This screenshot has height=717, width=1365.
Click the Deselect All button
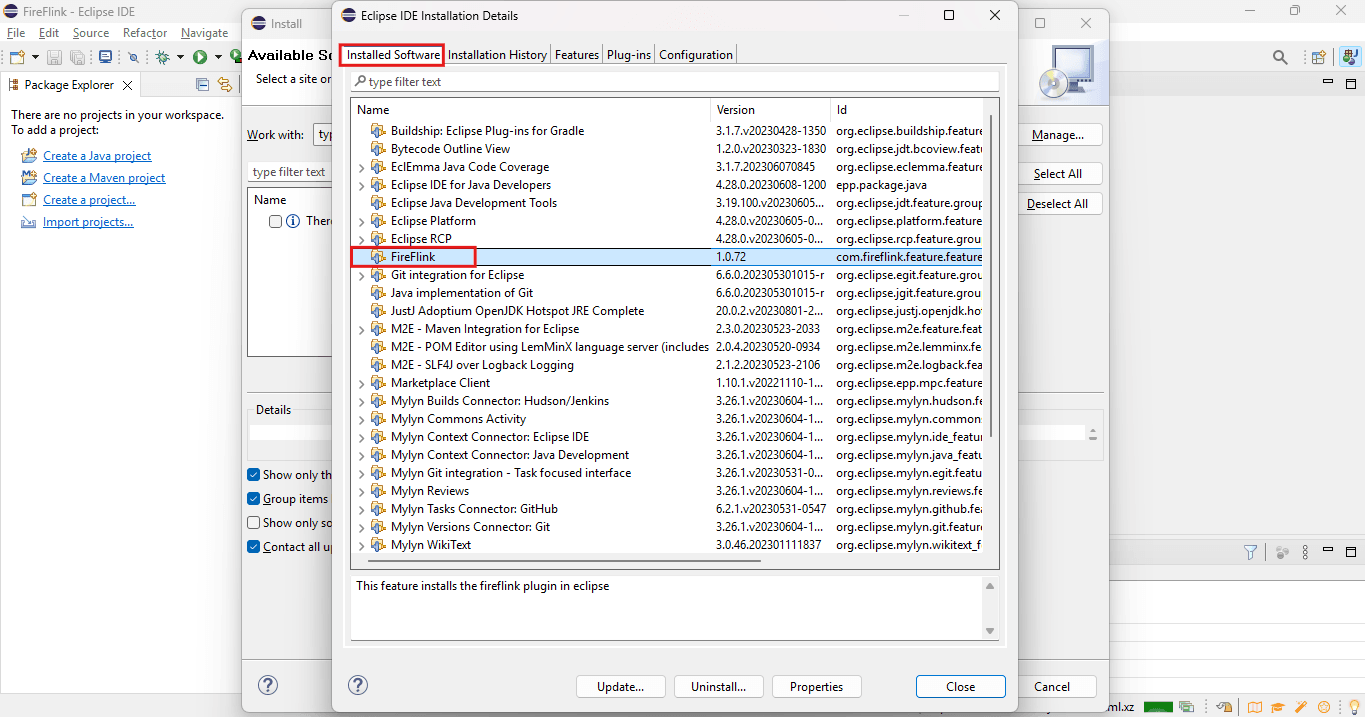coord(1058,204)
